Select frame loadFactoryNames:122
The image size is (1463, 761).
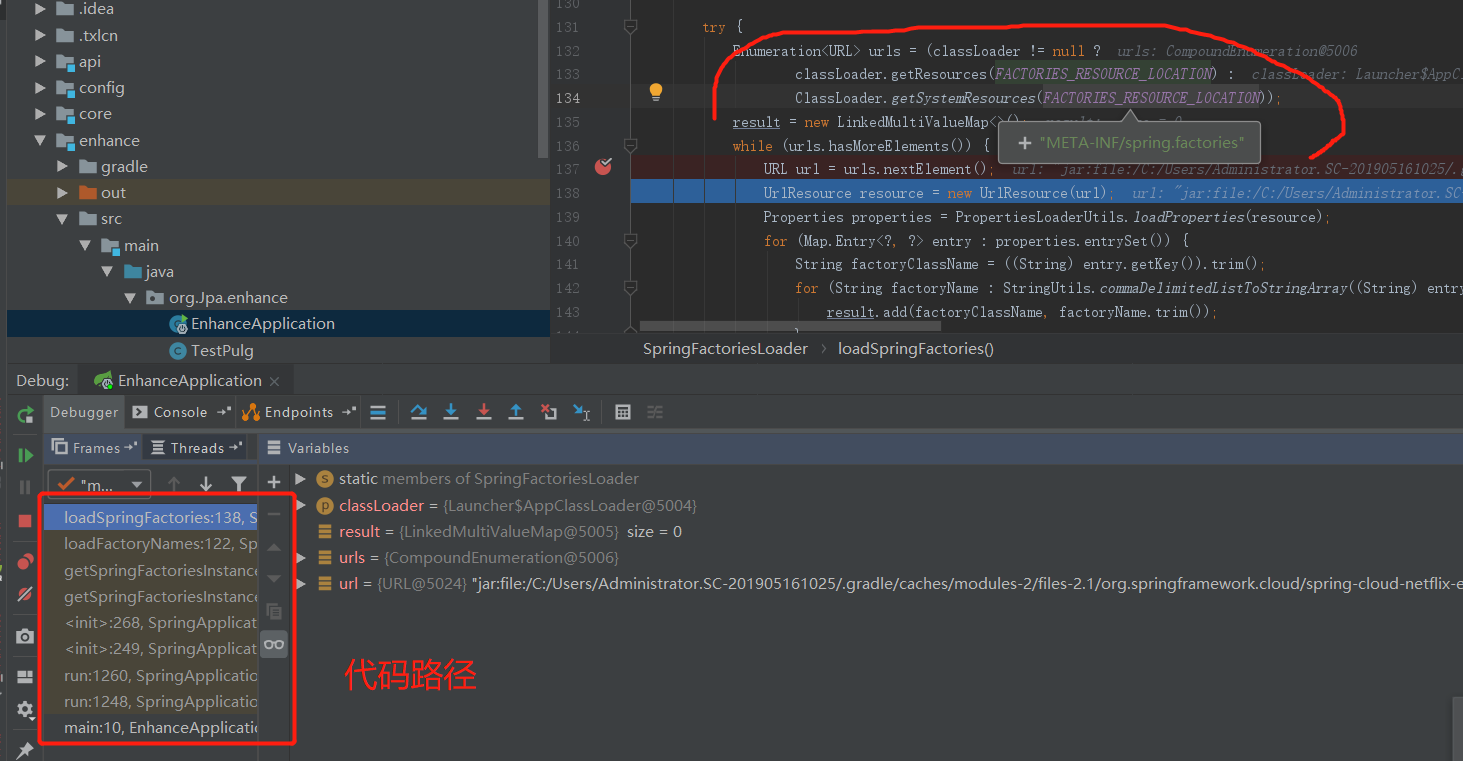click(150, 544)
